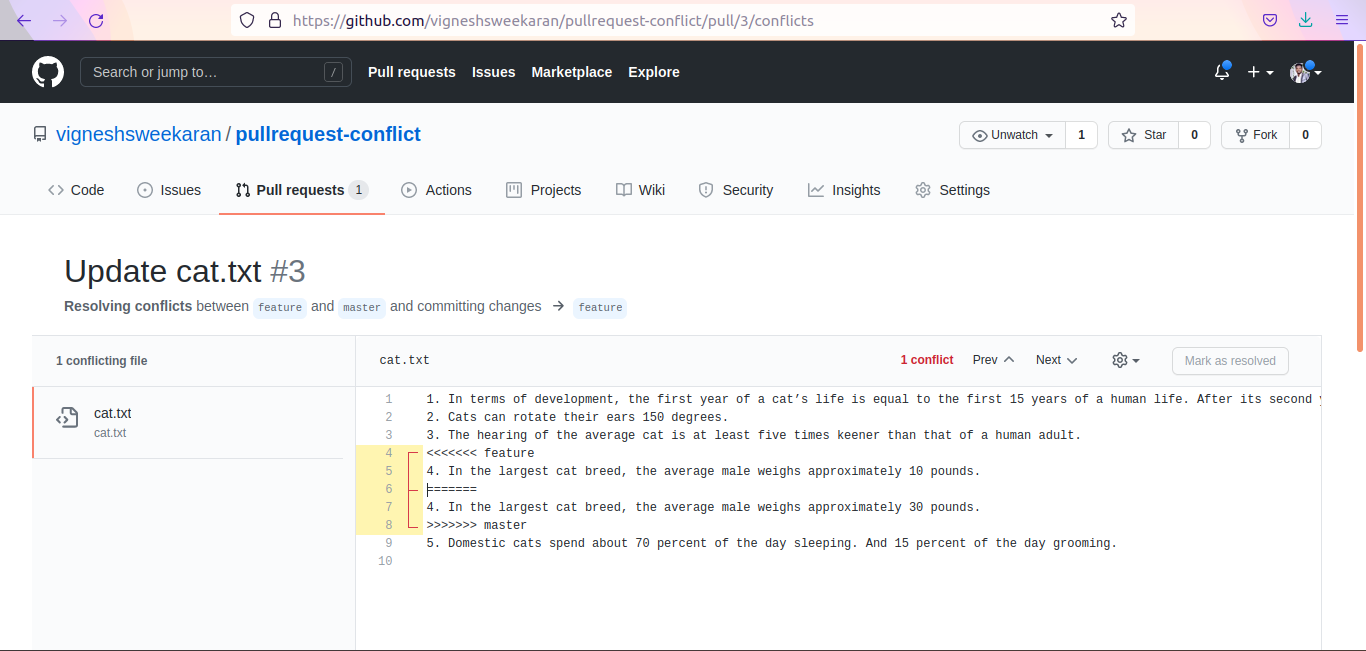
Task: Open pullrequest-conflict repository link
Action: coord(328,134)
